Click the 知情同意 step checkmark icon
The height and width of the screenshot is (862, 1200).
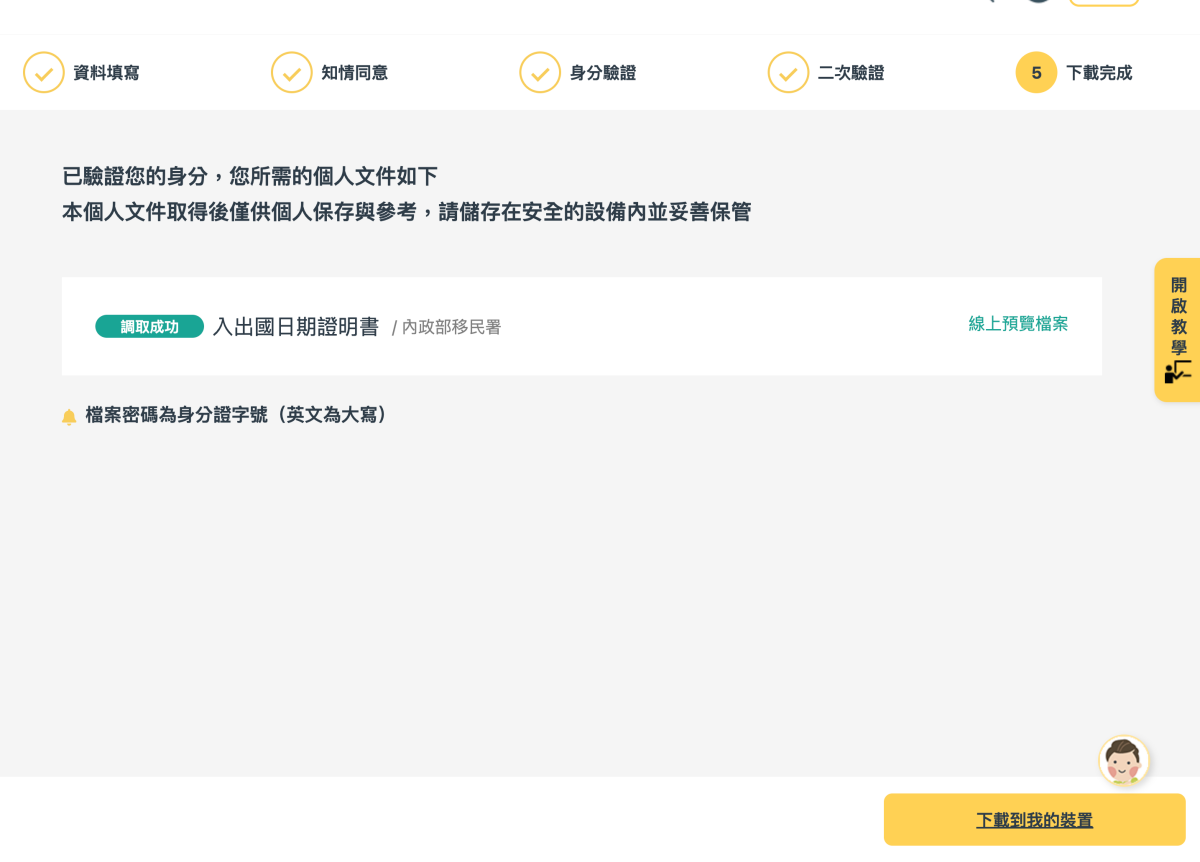point(292,73)
